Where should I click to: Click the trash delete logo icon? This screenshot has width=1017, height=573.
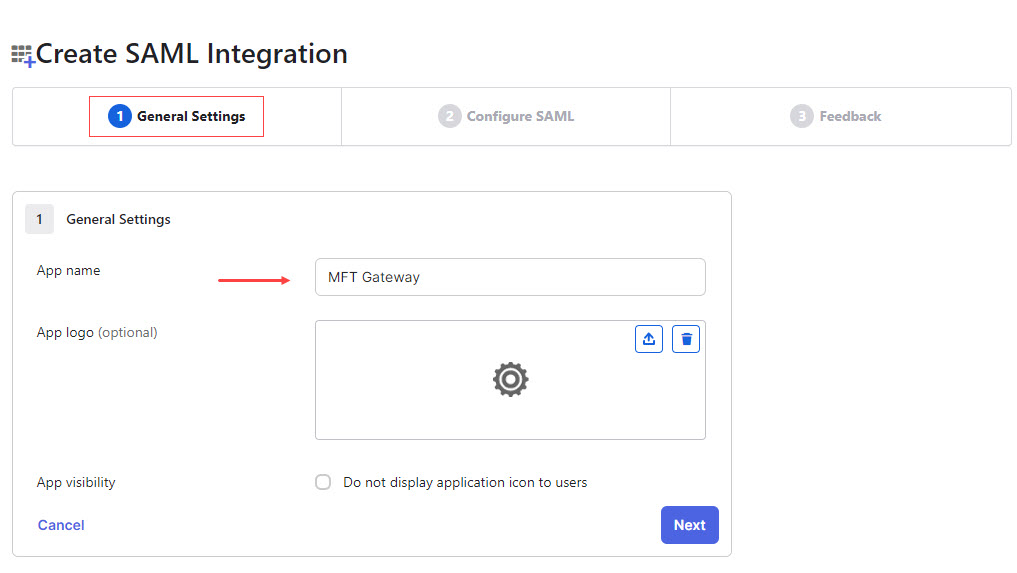click(686, 339)
